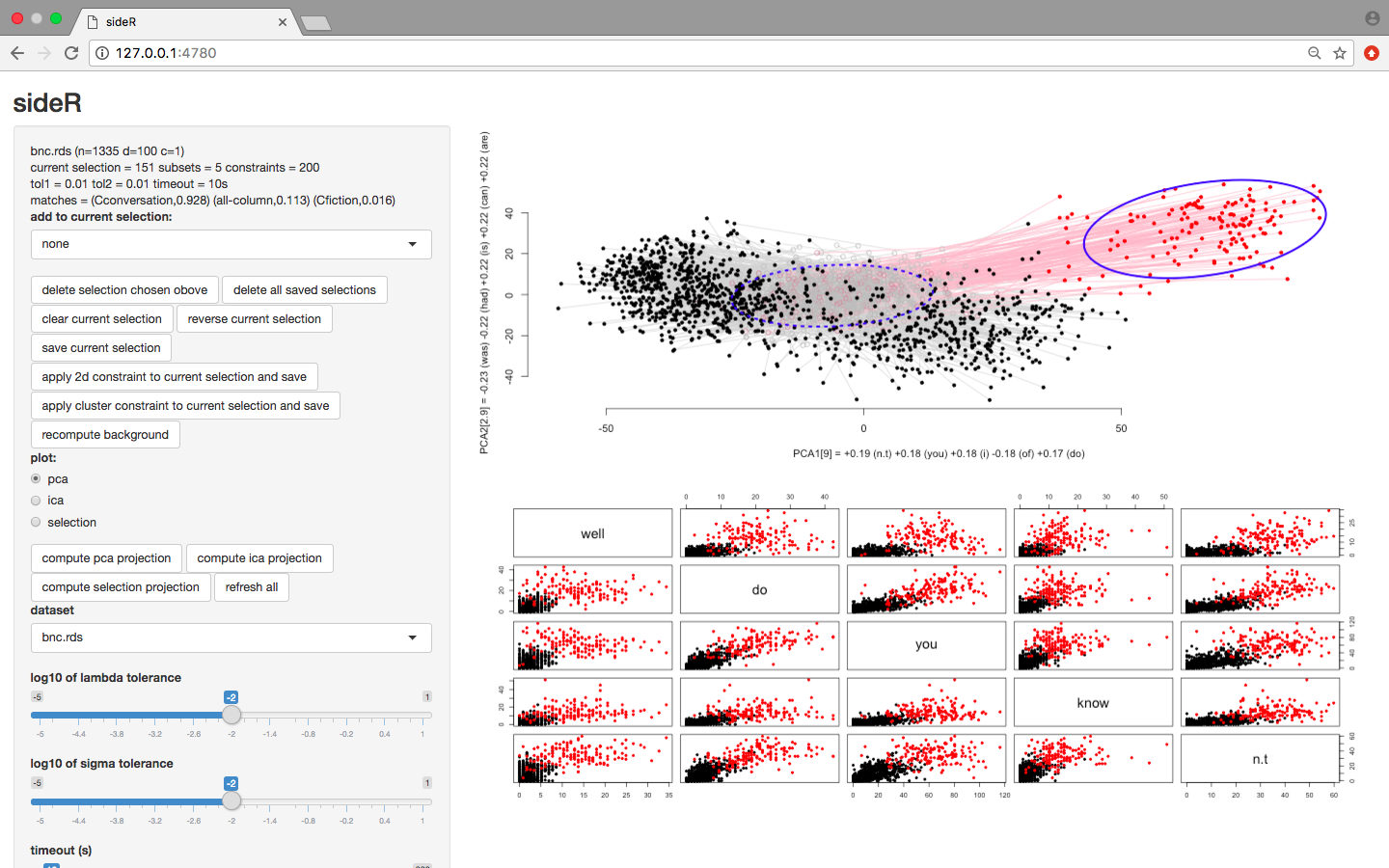Select the ica plot radio button
Screen dimensions: 1389x868
click(36, 501)
